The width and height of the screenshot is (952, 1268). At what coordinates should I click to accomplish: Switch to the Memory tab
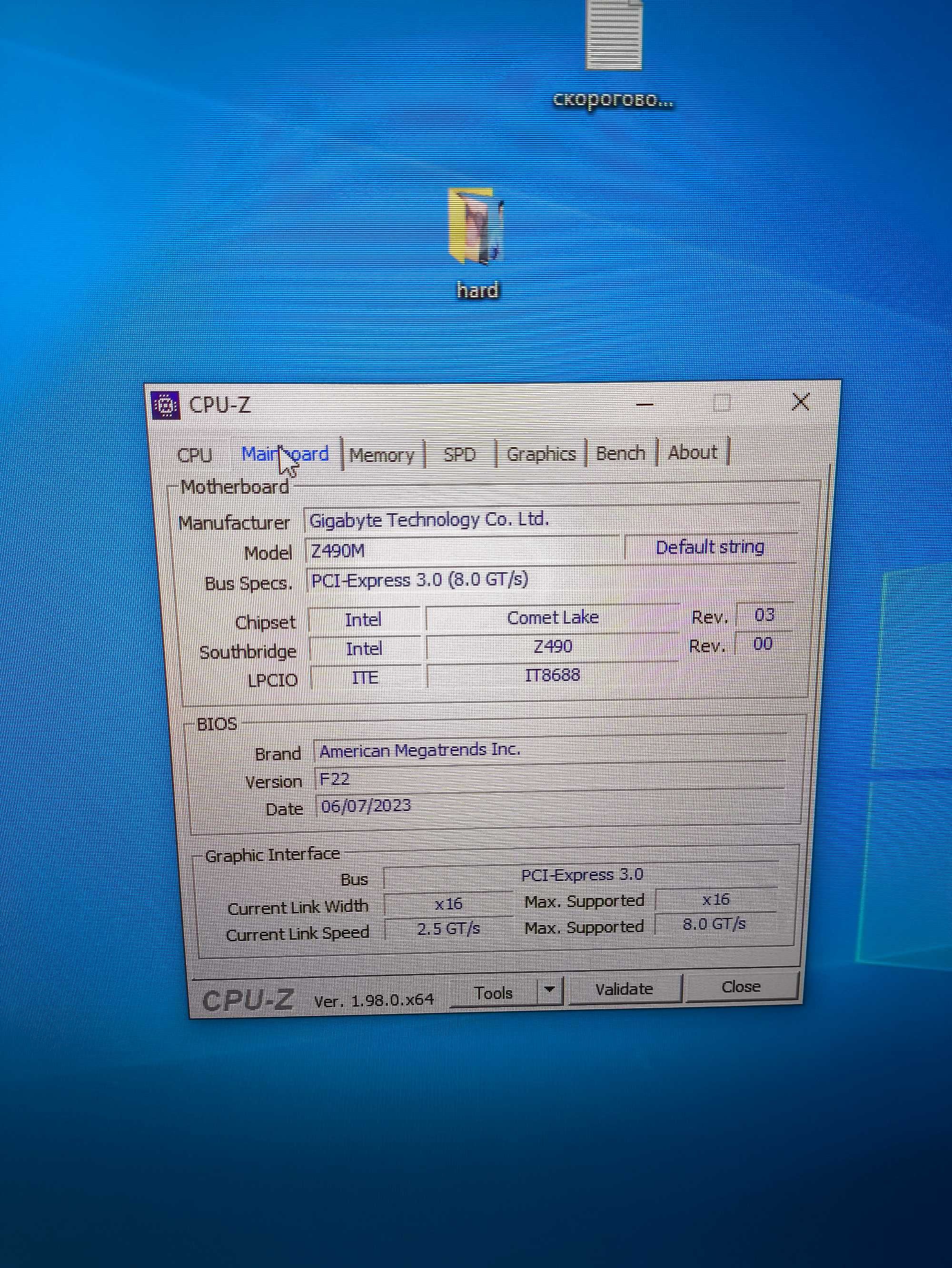(x=382, y=455)
